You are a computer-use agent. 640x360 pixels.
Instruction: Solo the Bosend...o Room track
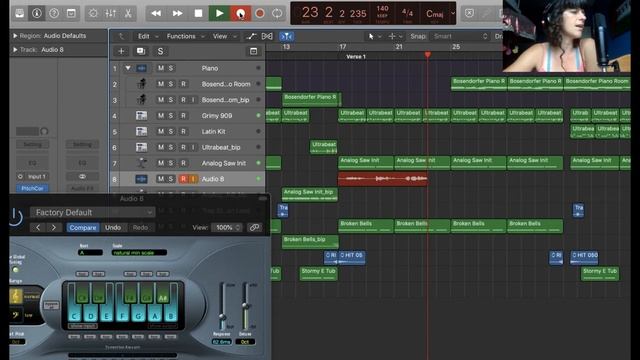pyautogui.click(x=171, y=84)
